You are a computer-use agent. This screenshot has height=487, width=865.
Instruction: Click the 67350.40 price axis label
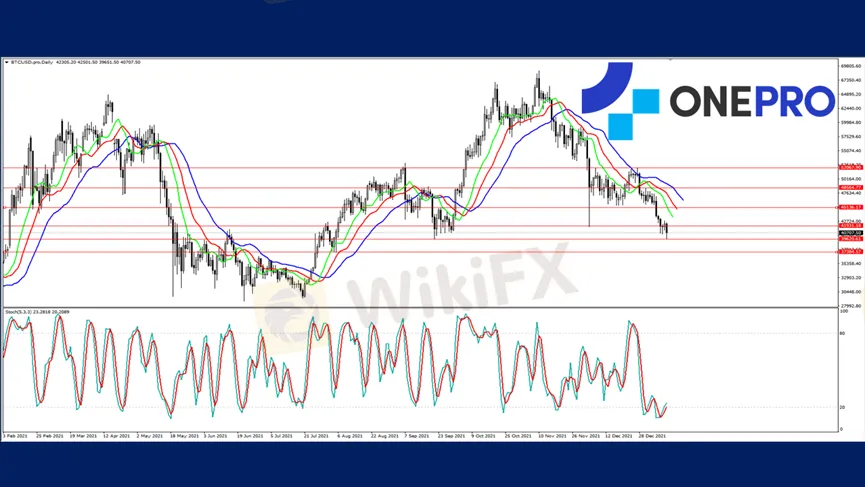click(x=851, y=80)
